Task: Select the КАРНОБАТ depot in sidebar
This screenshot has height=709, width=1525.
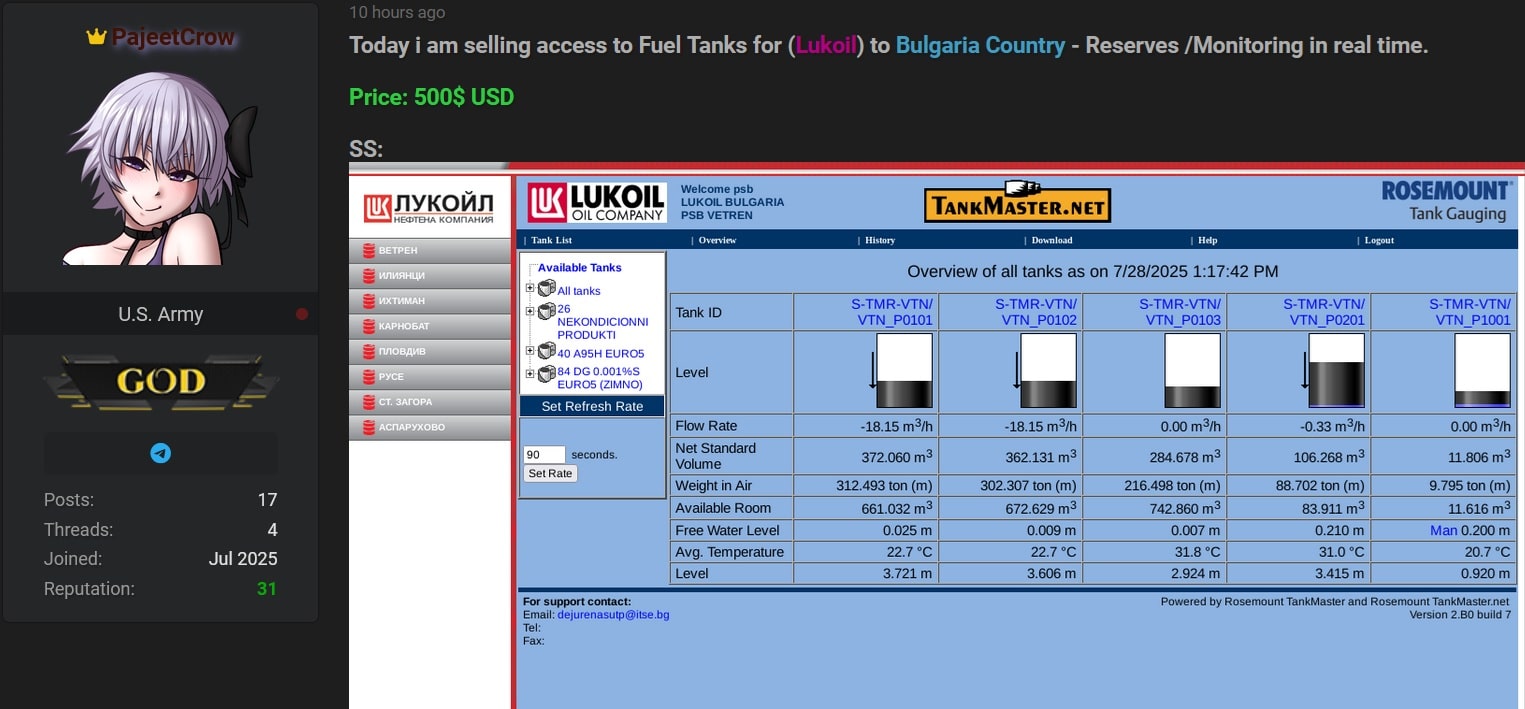Action: click(x=430, y=326)
